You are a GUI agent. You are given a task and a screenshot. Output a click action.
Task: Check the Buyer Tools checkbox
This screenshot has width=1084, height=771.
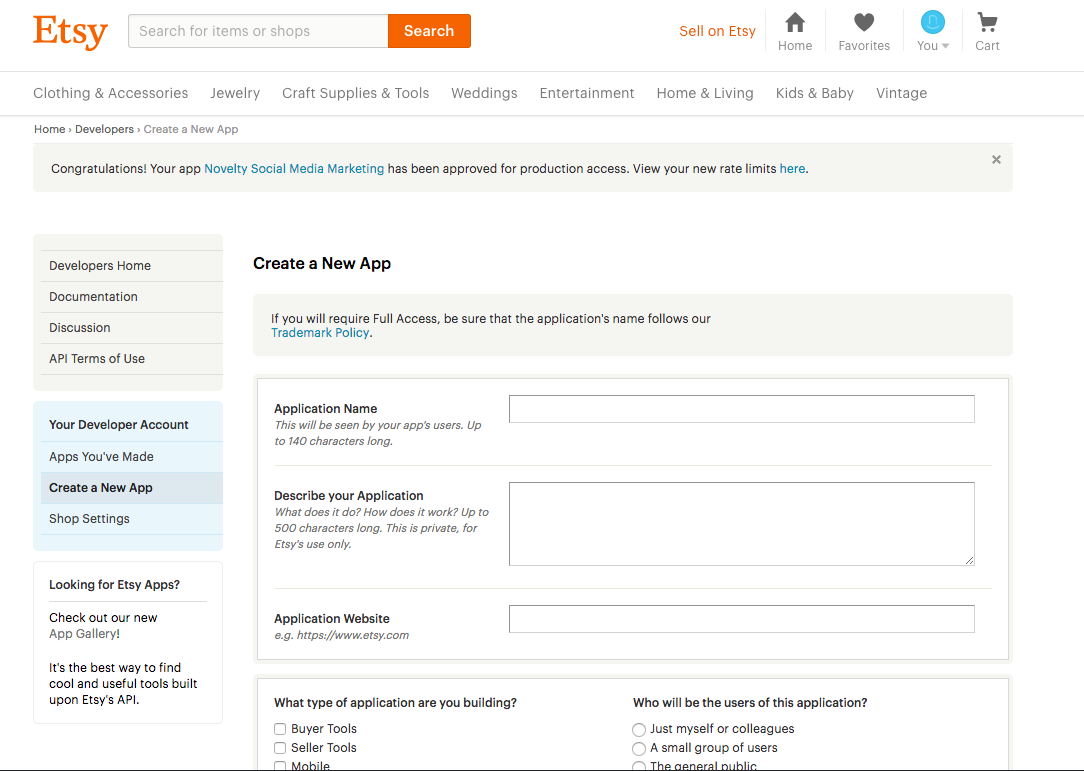280,729
